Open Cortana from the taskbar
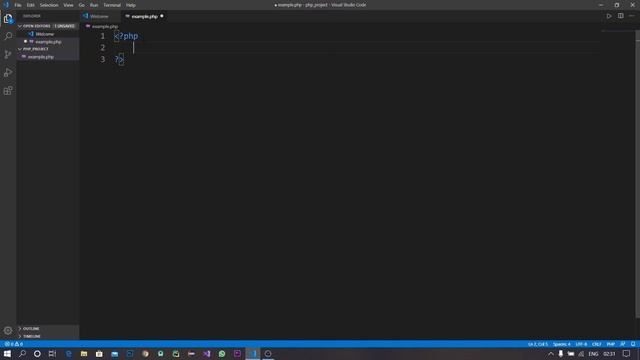This screenshot has width=640, height=360. coord(37,354)
